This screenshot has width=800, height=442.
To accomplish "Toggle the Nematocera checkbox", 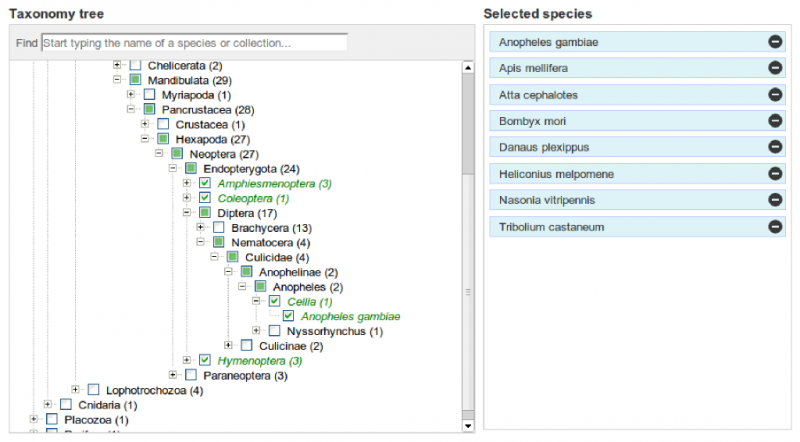I will (x=218, y=242).
